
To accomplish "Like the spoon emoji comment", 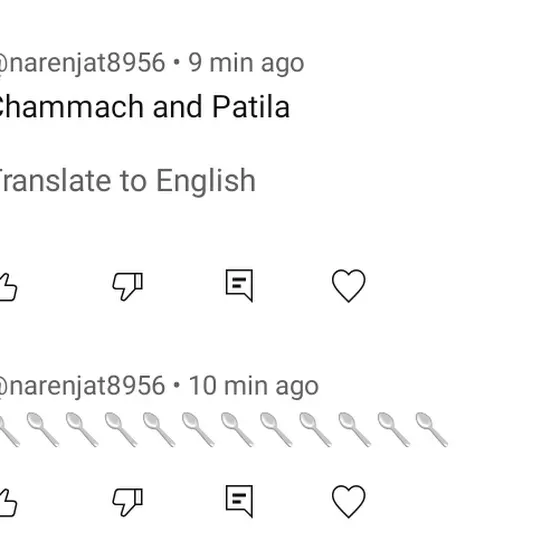I will click(x=8, y=502).
